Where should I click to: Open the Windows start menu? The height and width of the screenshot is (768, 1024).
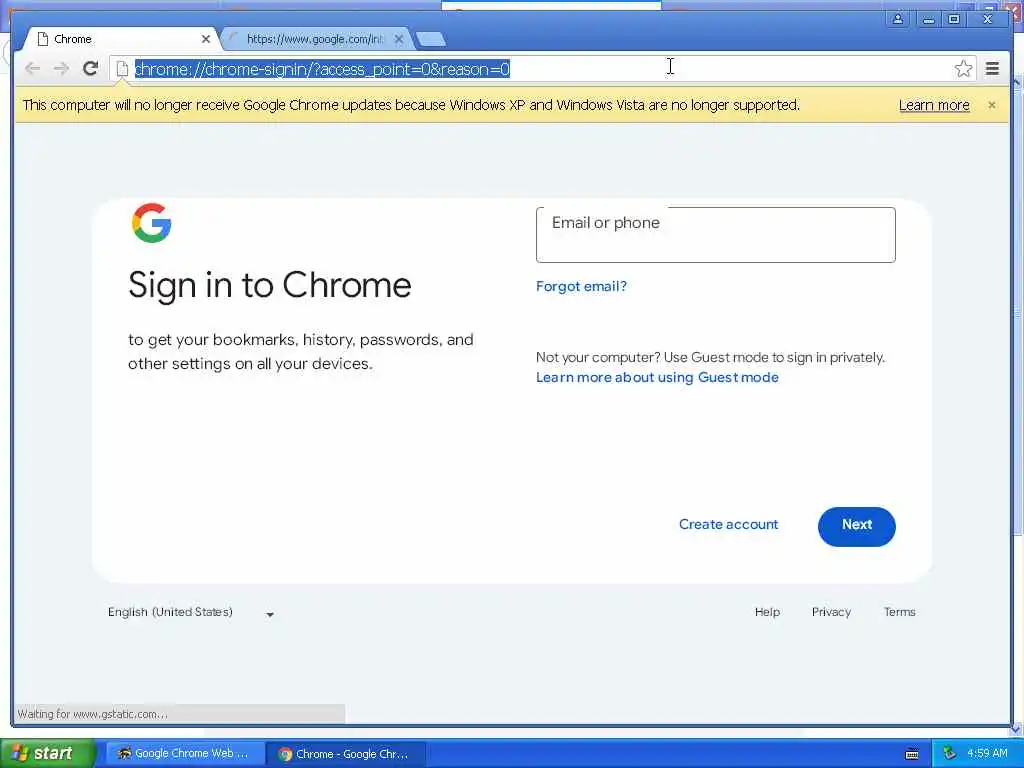(47, 753)
